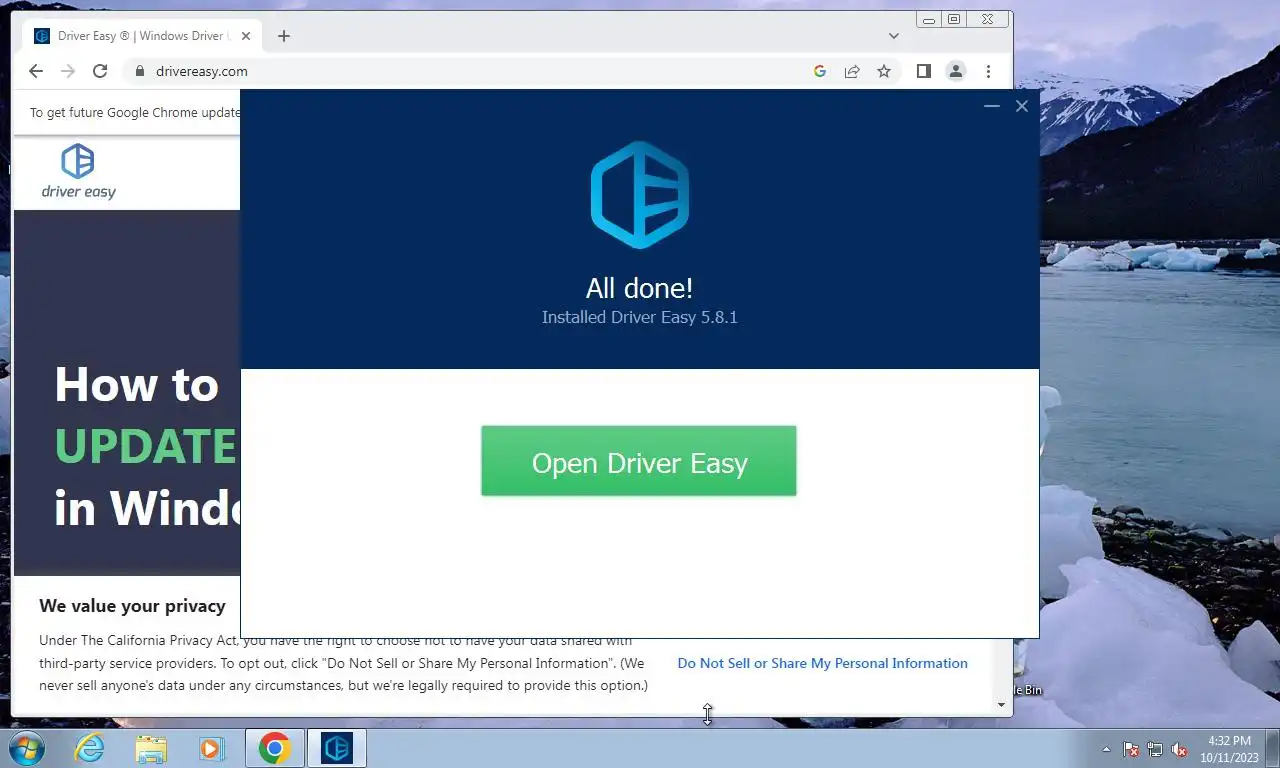
Task: Click the drivereasy.com address bar
Action: pyautogui.click(x=470, y=71)
